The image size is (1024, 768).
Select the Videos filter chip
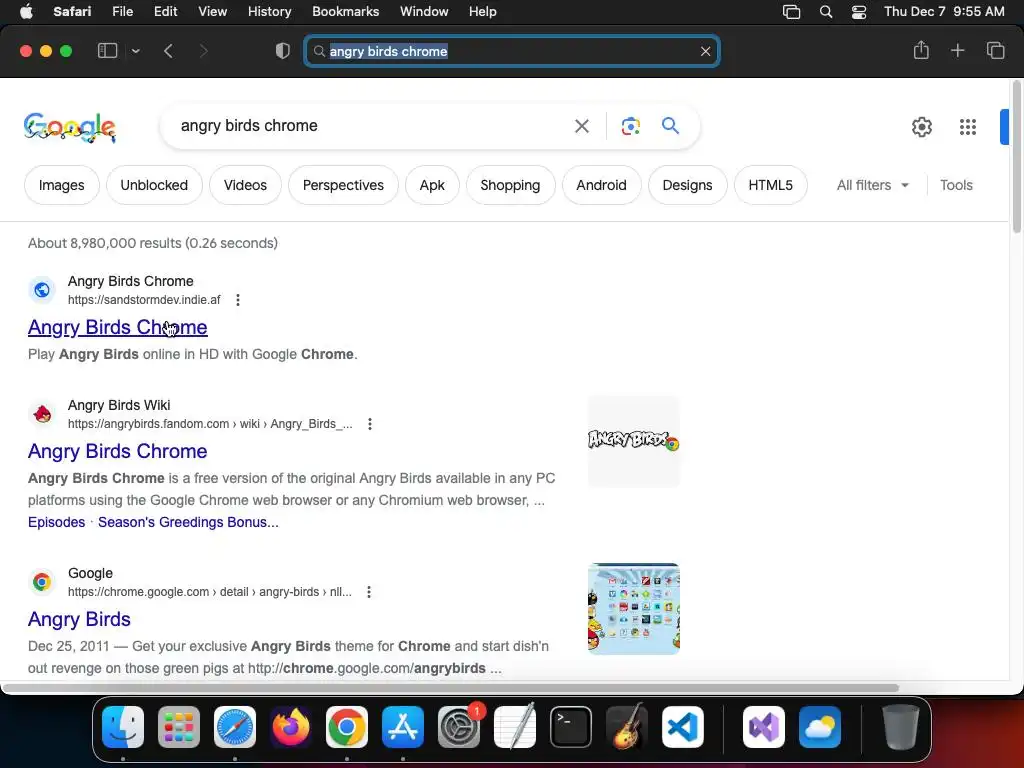[x=245, y=185]
